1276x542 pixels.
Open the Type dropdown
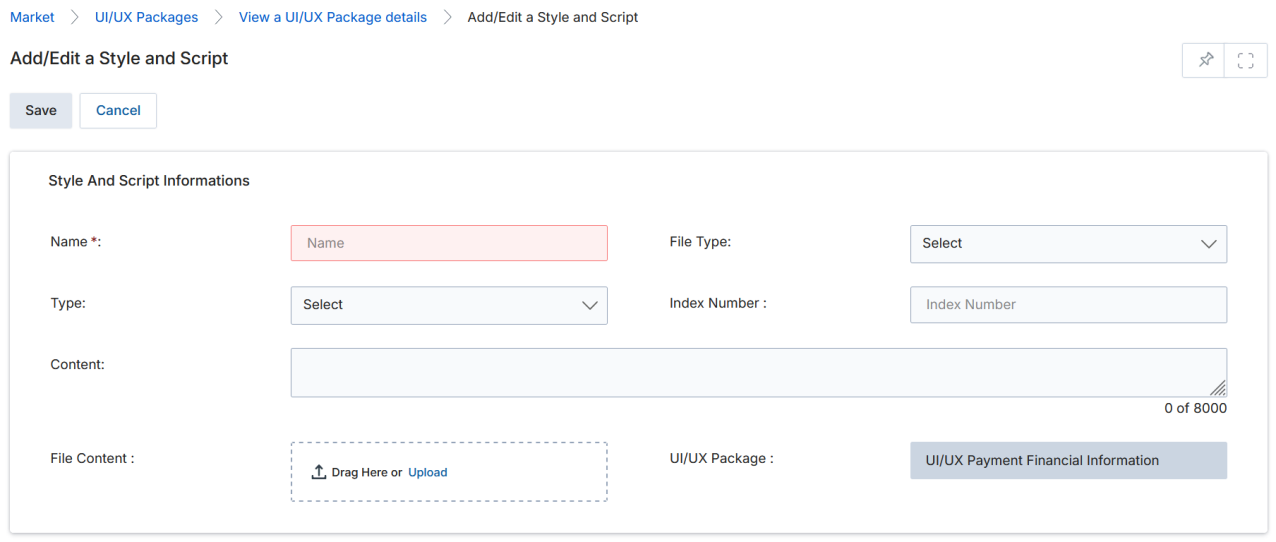449,305
